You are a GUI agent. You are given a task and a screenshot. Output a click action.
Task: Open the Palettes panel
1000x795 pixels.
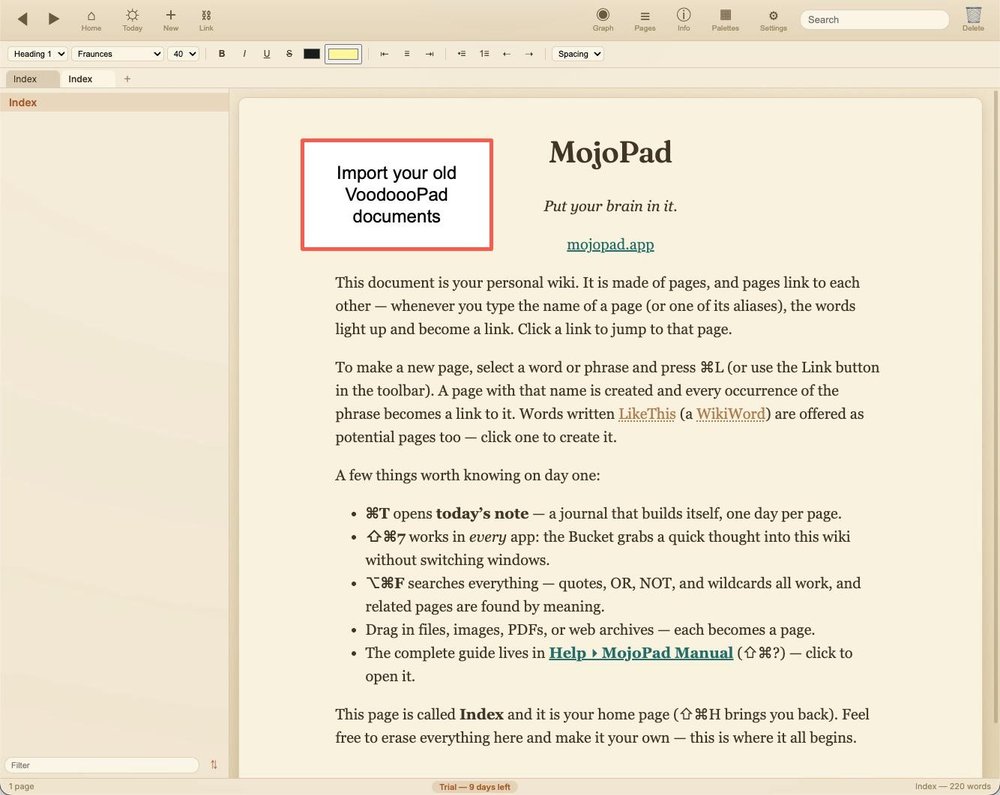tap(725, 20)
